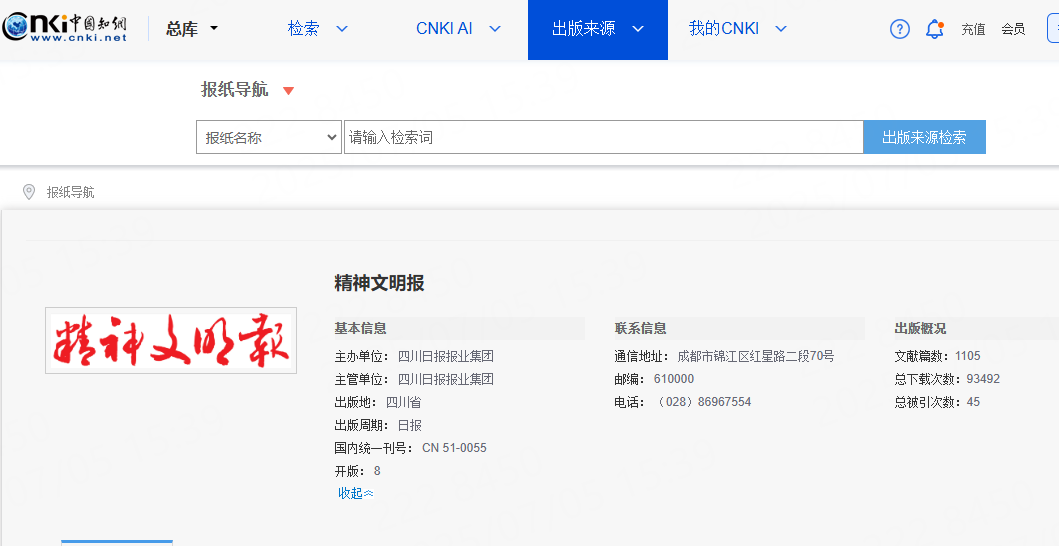Click the address 成都市锦江区红星路二段70号
The width and height of the screenshot is (1059, 546).
tap(756, 356)
